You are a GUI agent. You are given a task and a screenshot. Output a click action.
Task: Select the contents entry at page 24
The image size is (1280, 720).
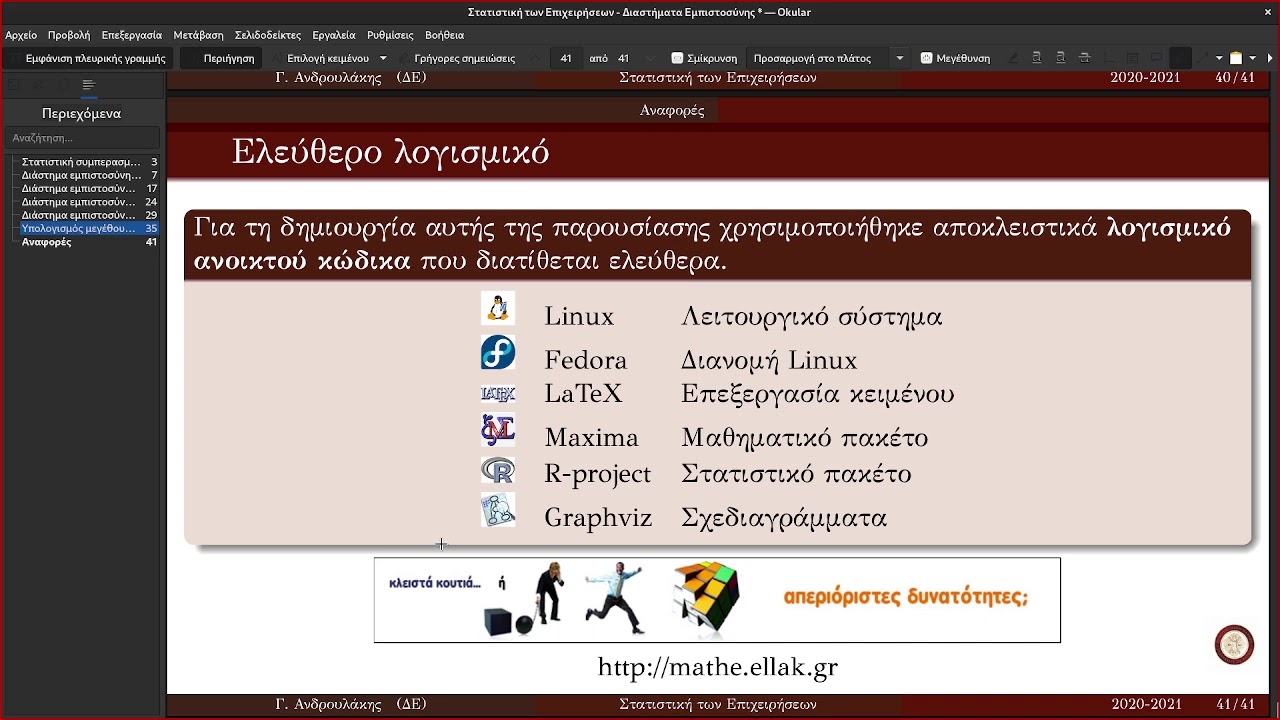tap(89, 201)
